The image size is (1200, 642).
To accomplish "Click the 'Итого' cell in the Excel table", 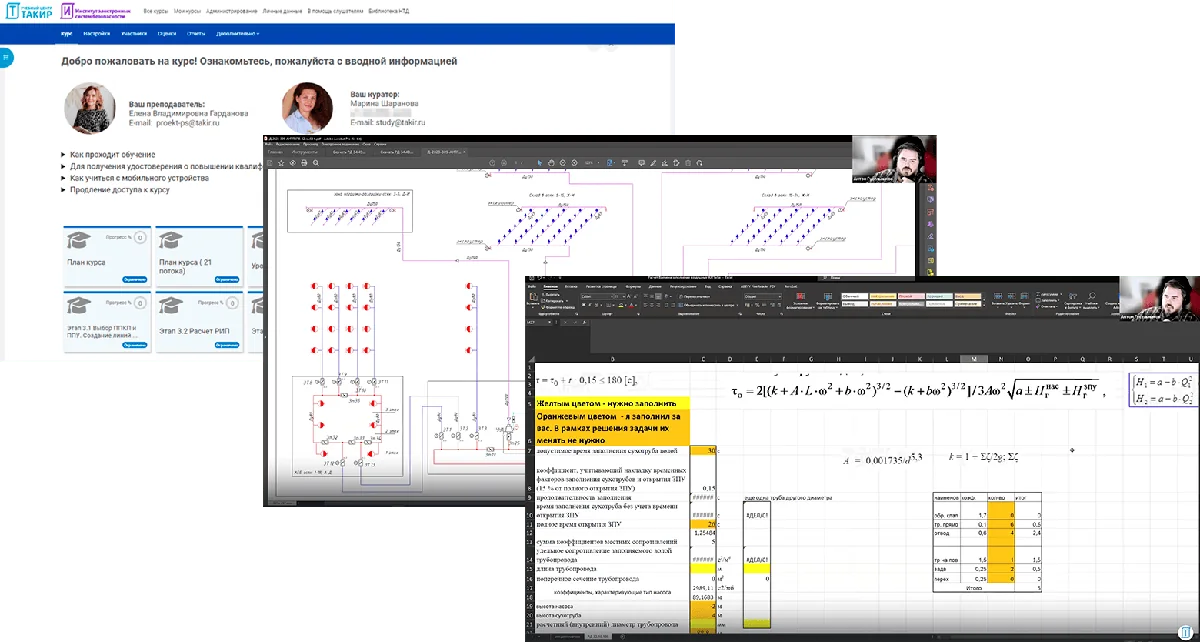I will 975,587.
